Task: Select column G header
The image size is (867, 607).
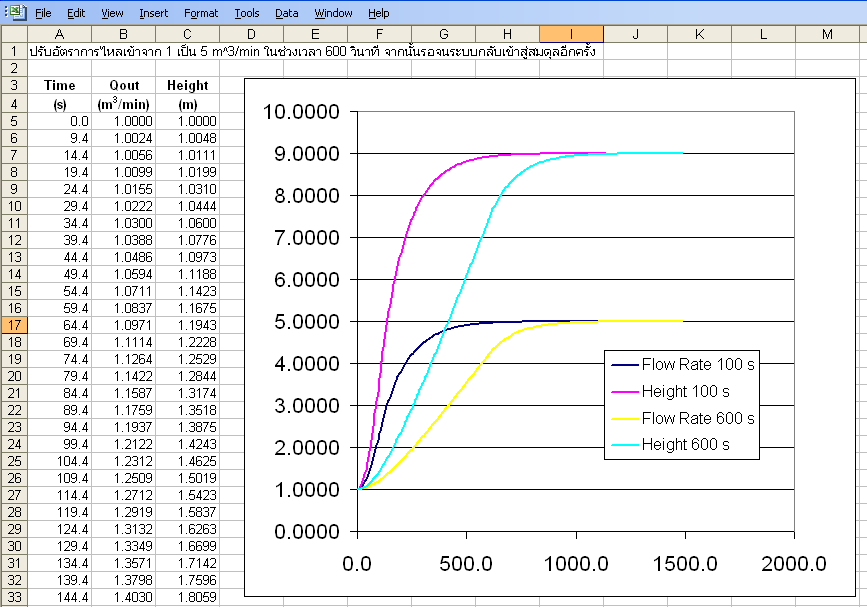Action: click(x=443, y=34)
